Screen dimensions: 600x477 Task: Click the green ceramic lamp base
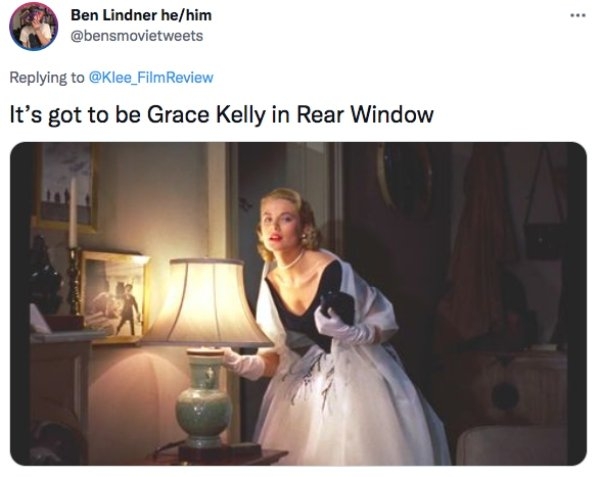pyautogui.click(x=204, y=398)
